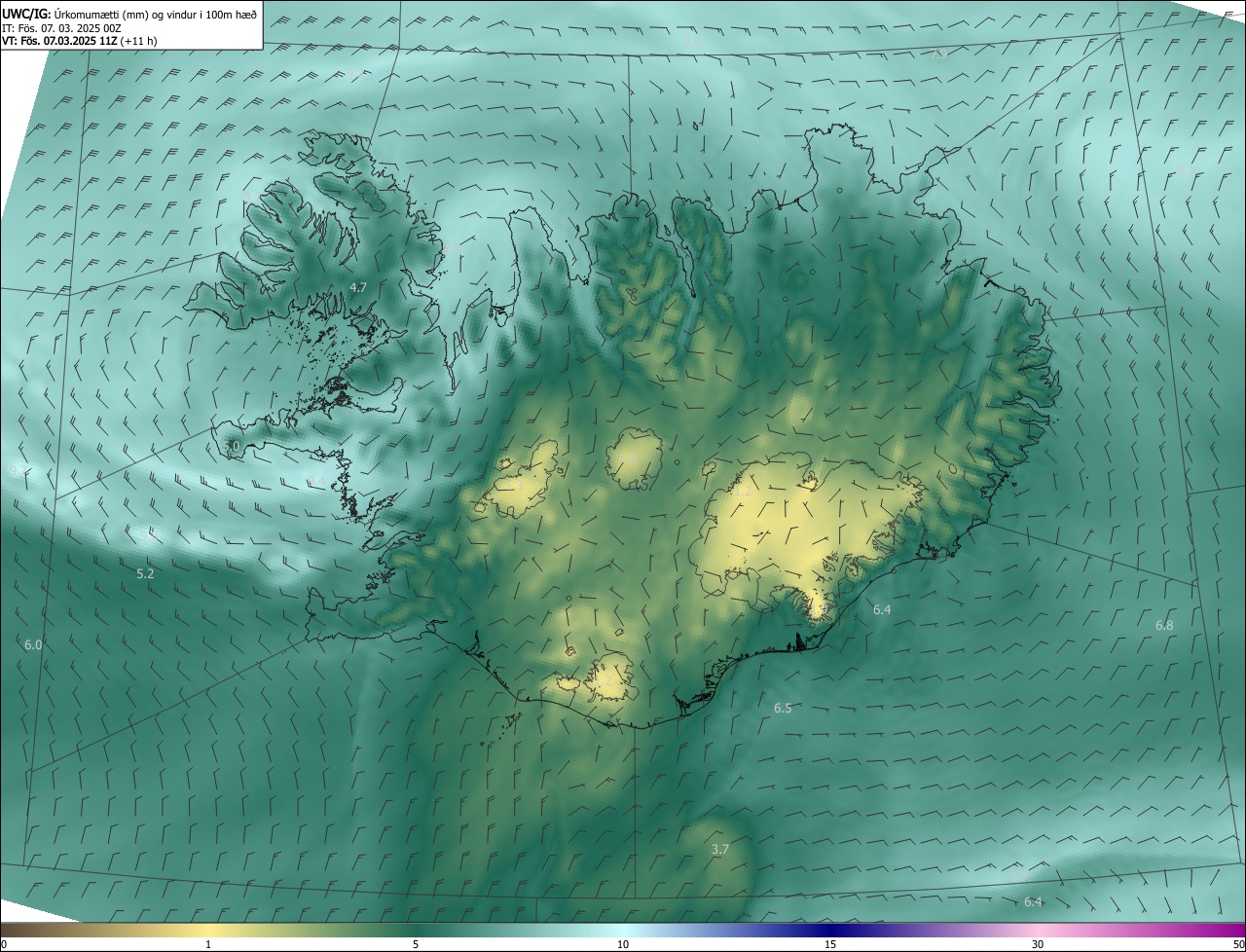Click the 'VT: Fös. 07.03.2025 11Z (+11 h)' line
Screen dimensions: 1246x952
[80, 41]
